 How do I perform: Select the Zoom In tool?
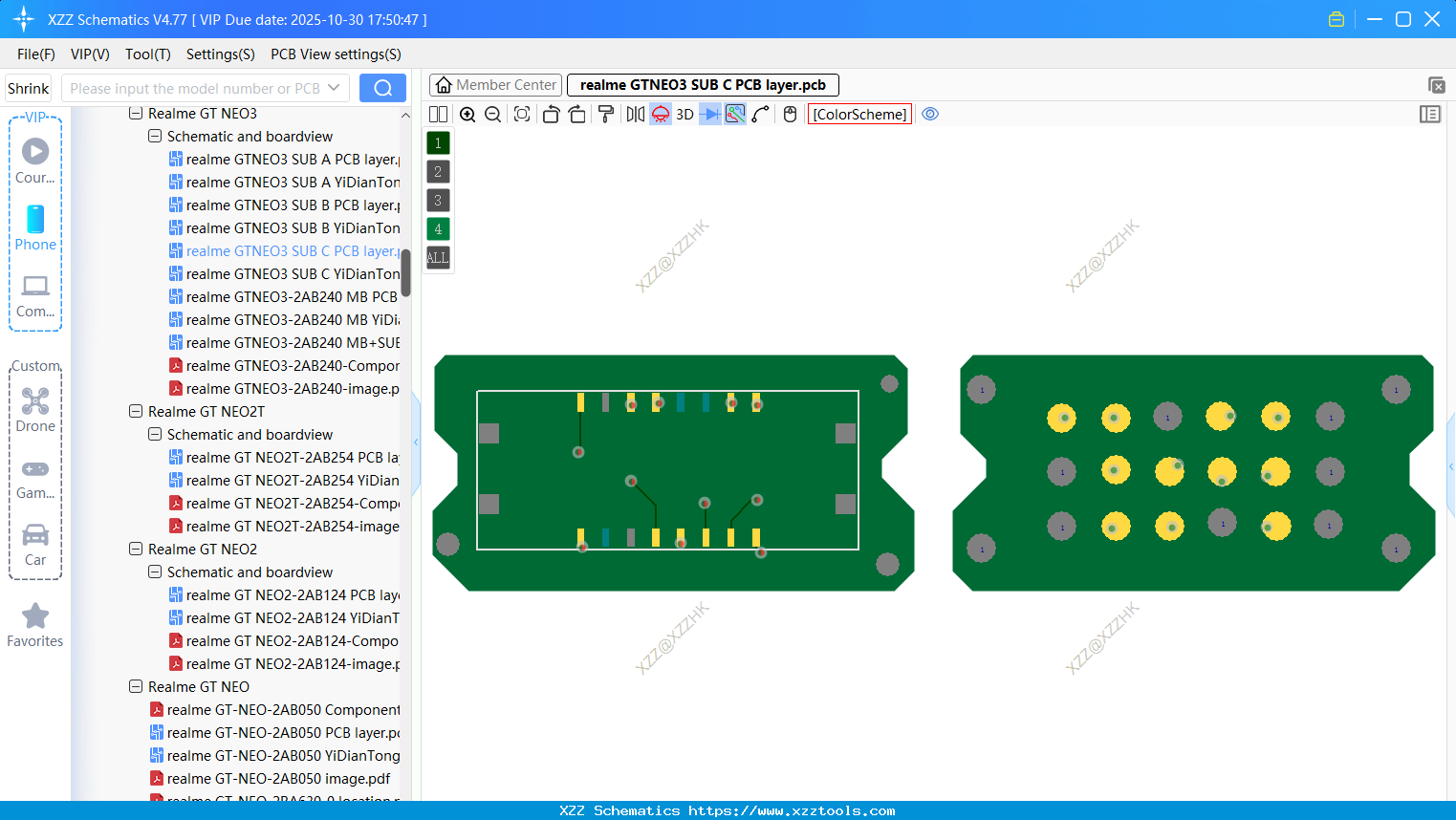[x=467, y=114]
